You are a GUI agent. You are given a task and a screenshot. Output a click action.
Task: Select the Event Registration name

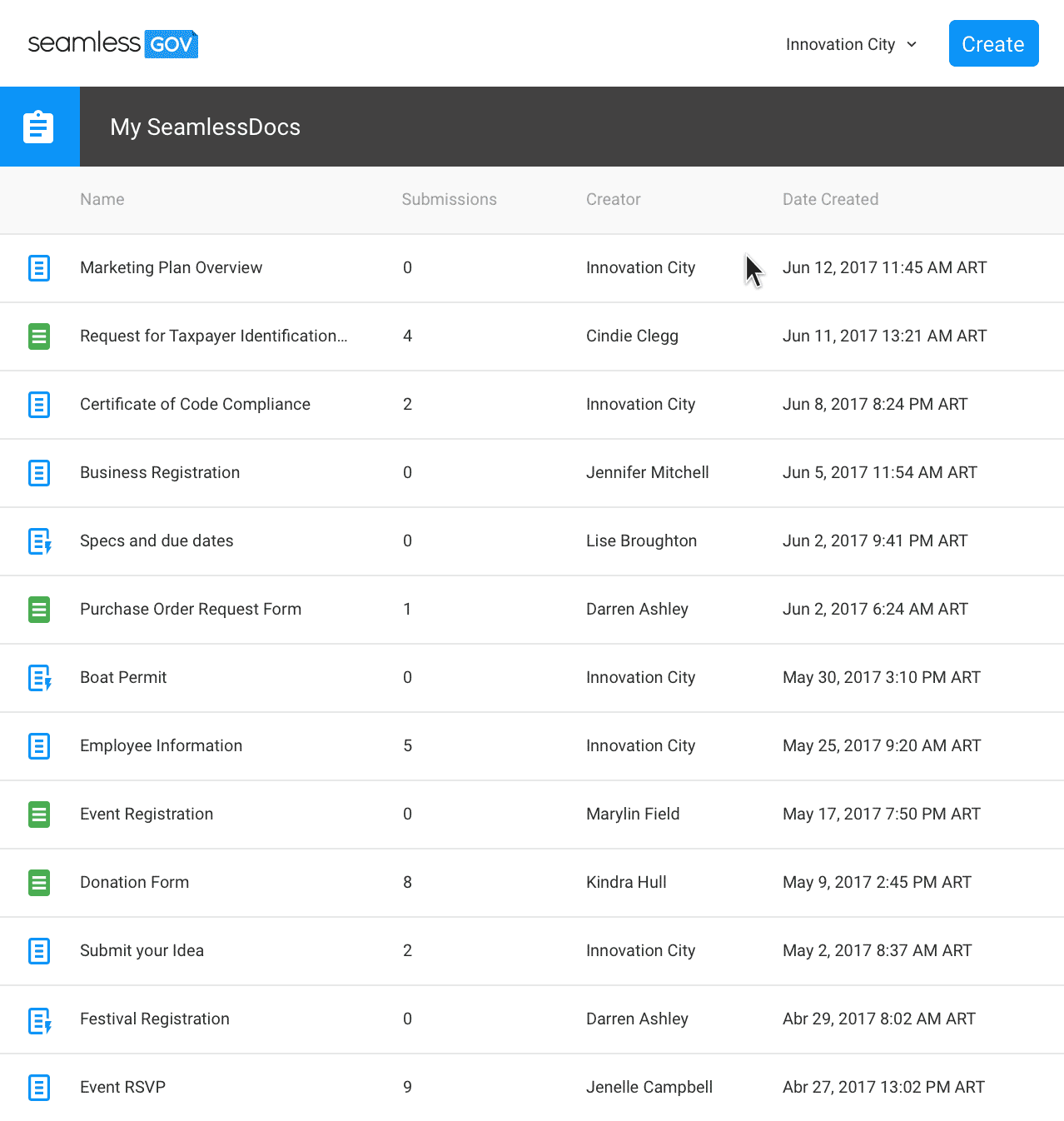tap(147, 814)
